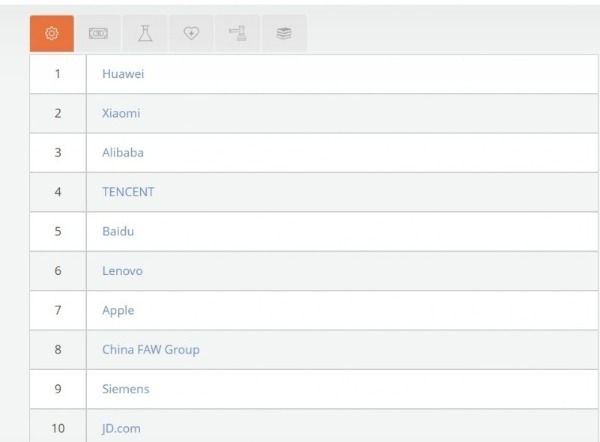Open the Baidu company page
Viewport: 600px width, 442px height.
click(x=118, y=231)
